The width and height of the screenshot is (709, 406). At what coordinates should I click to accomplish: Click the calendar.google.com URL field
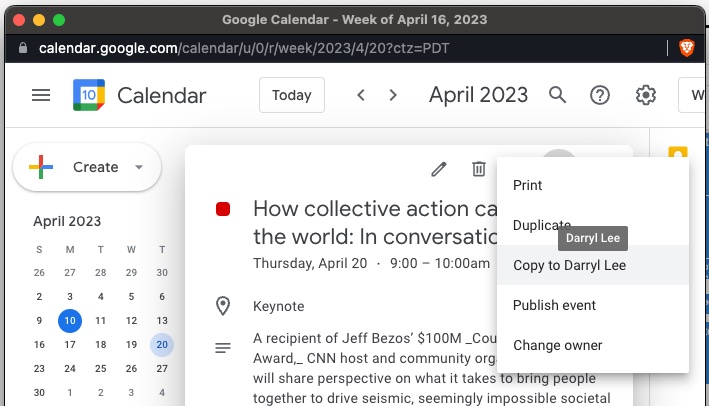pyautogui.click(x=244, y=48)
